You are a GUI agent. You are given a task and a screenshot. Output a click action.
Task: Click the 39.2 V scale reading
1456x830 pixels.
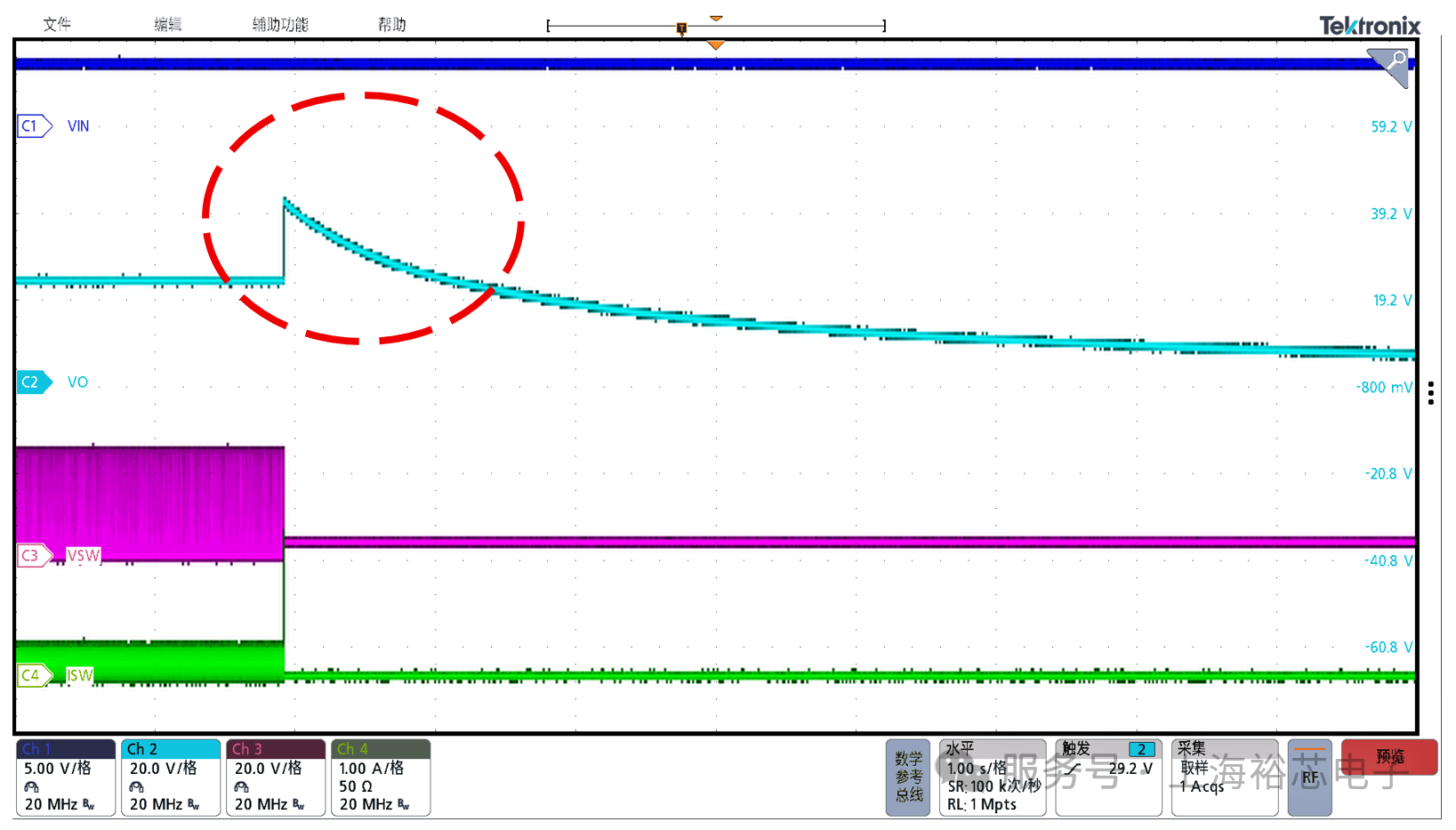(1391, 214)
